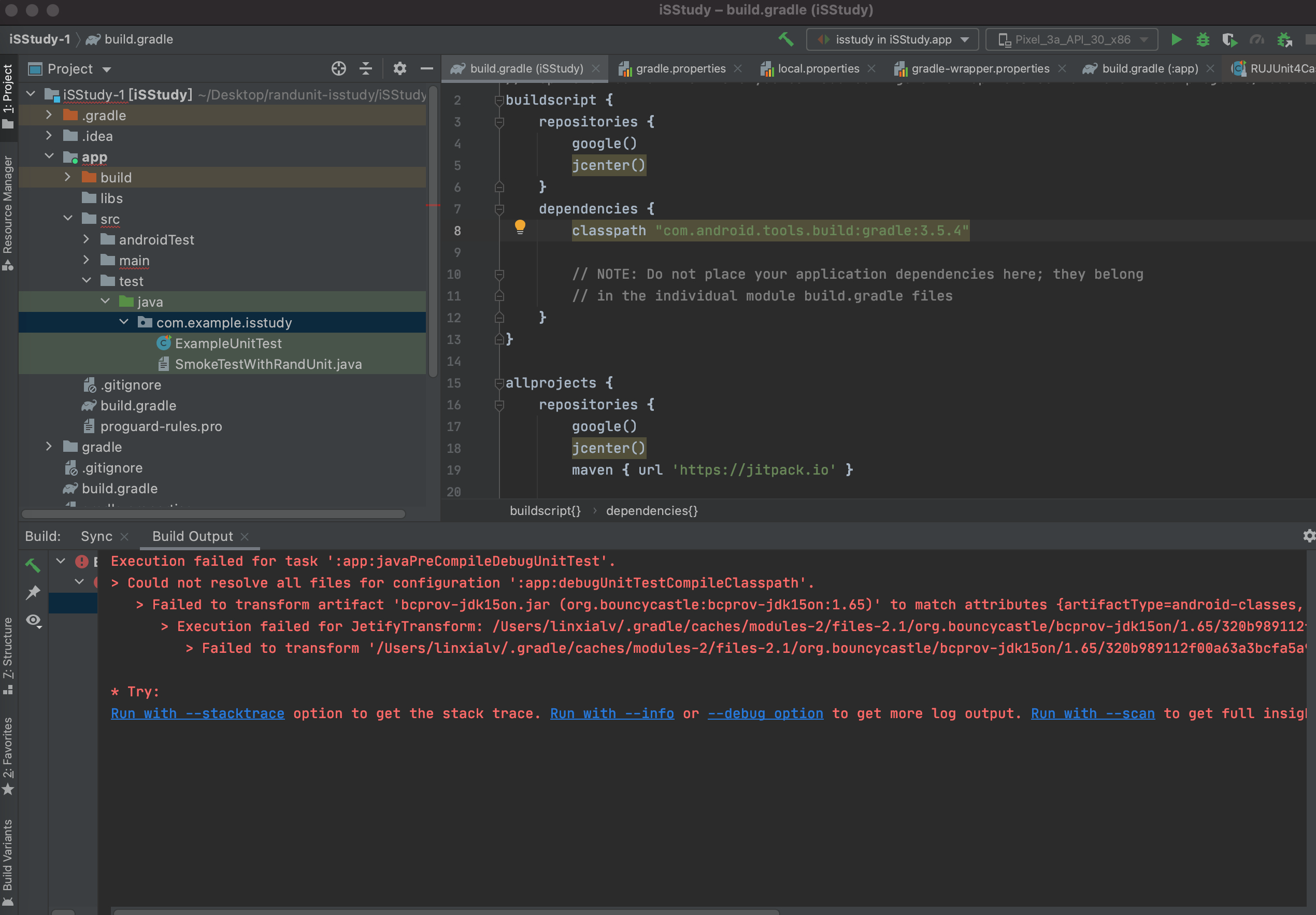Image resolution: width=1316 pixels, height=915 pixels.
Task: Click the Run with --scan link
Action: pos(1093,713)
